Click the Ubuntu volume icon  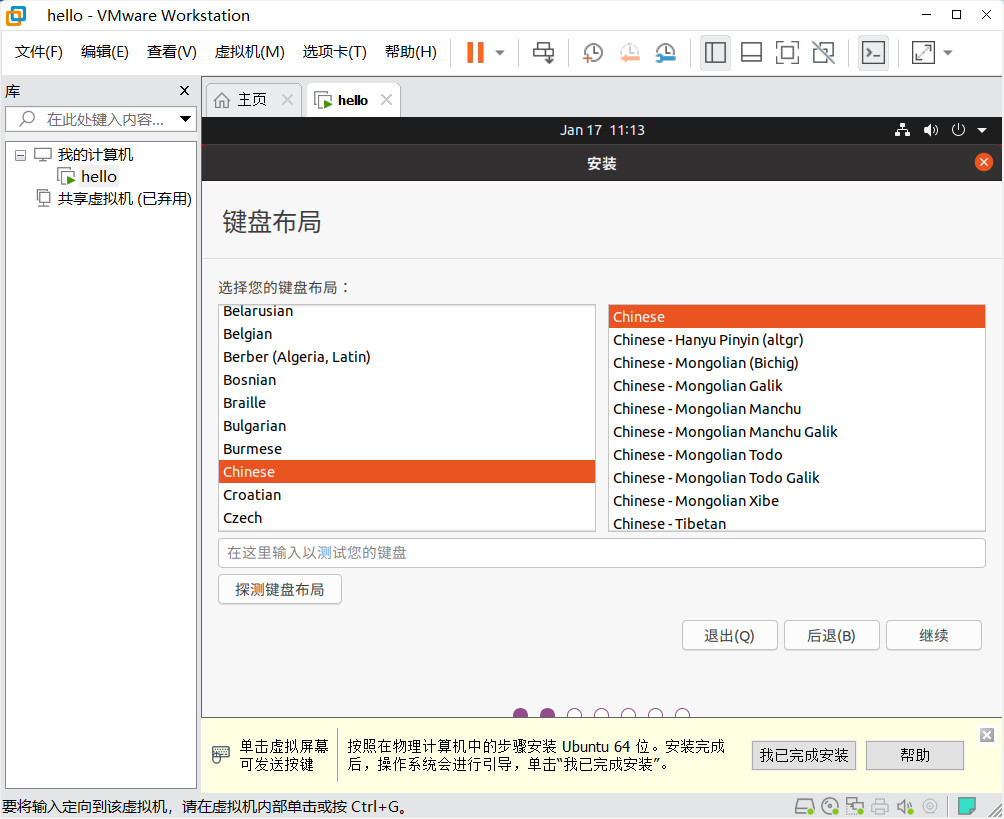point(930,130)
